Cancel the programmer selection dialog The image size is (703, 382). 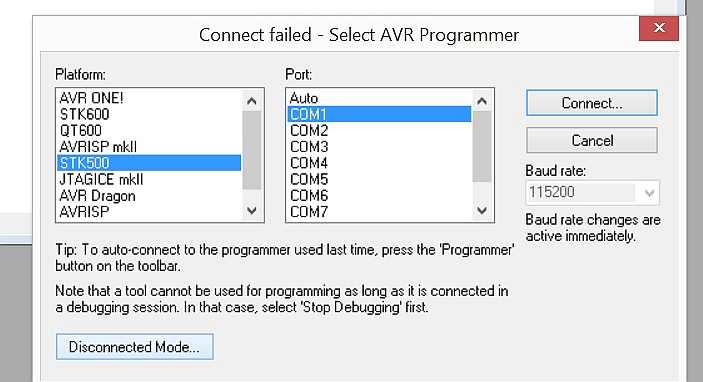[x=592, y=141]
